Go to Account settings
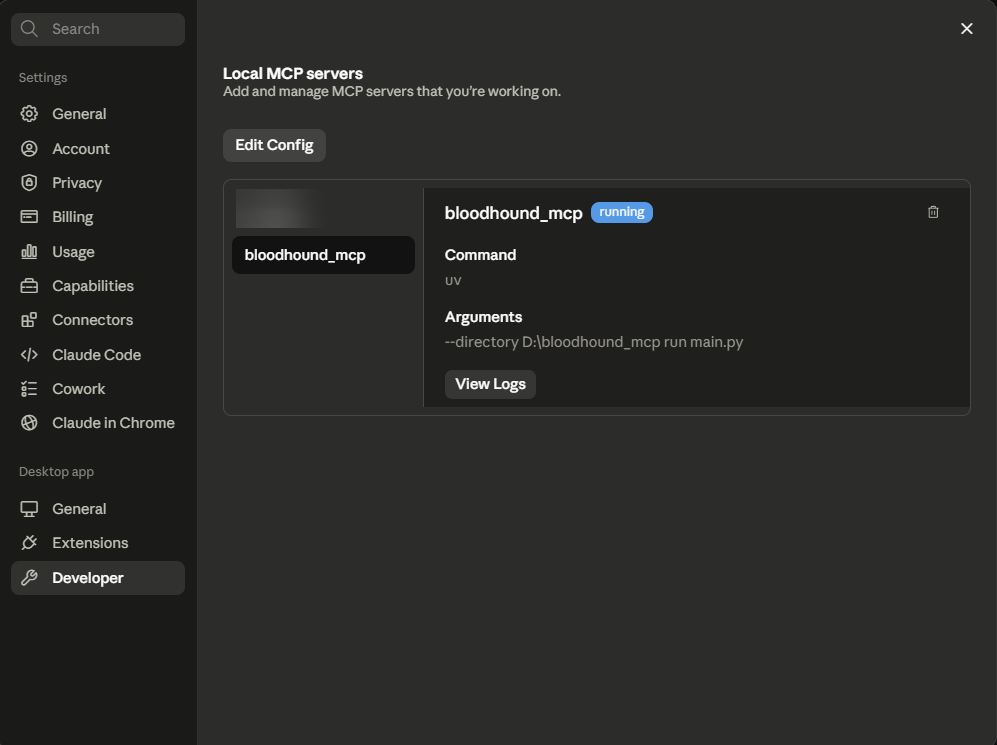Screen dimensions: 997x745 (x=98, y=149)
